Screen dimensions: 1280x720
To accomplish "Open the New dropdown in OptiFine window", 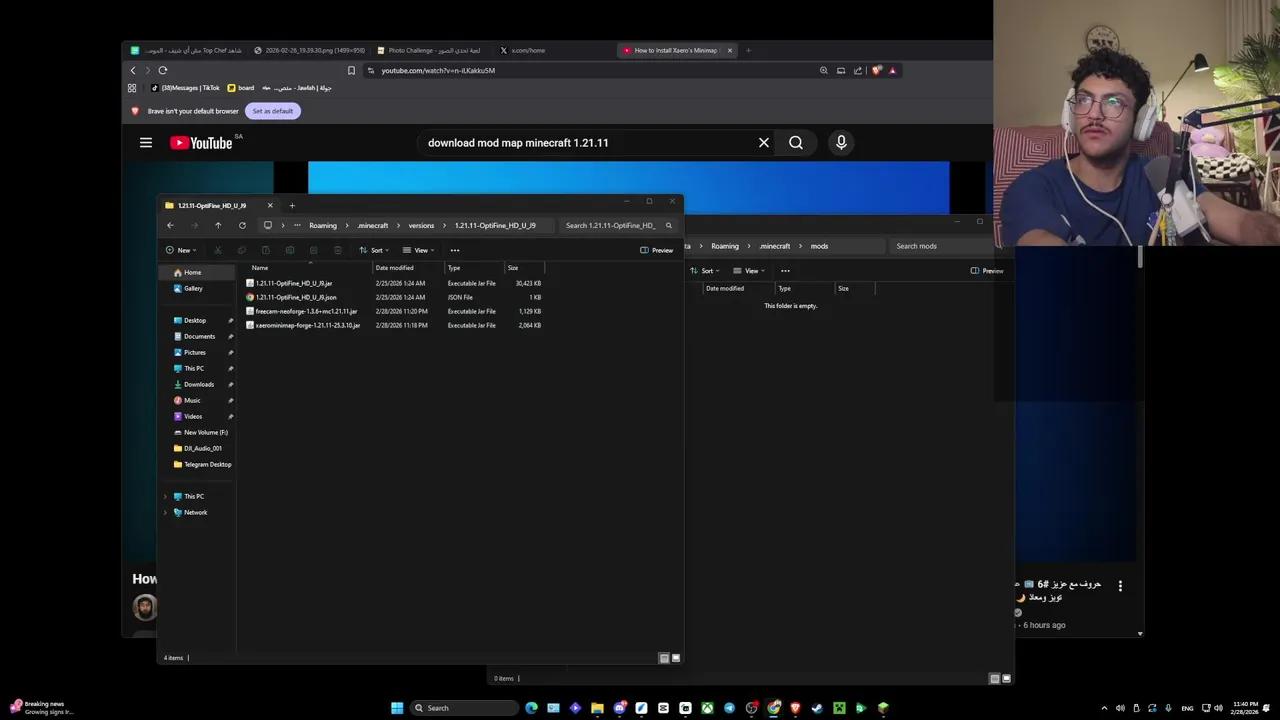I will pos(181,250).
